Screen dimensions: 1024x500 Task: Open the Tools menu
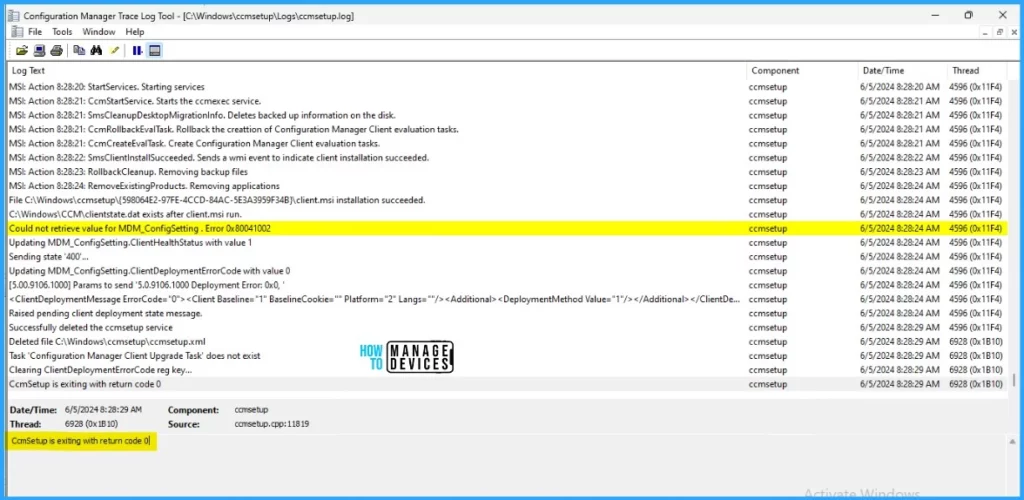coord(62,31)
